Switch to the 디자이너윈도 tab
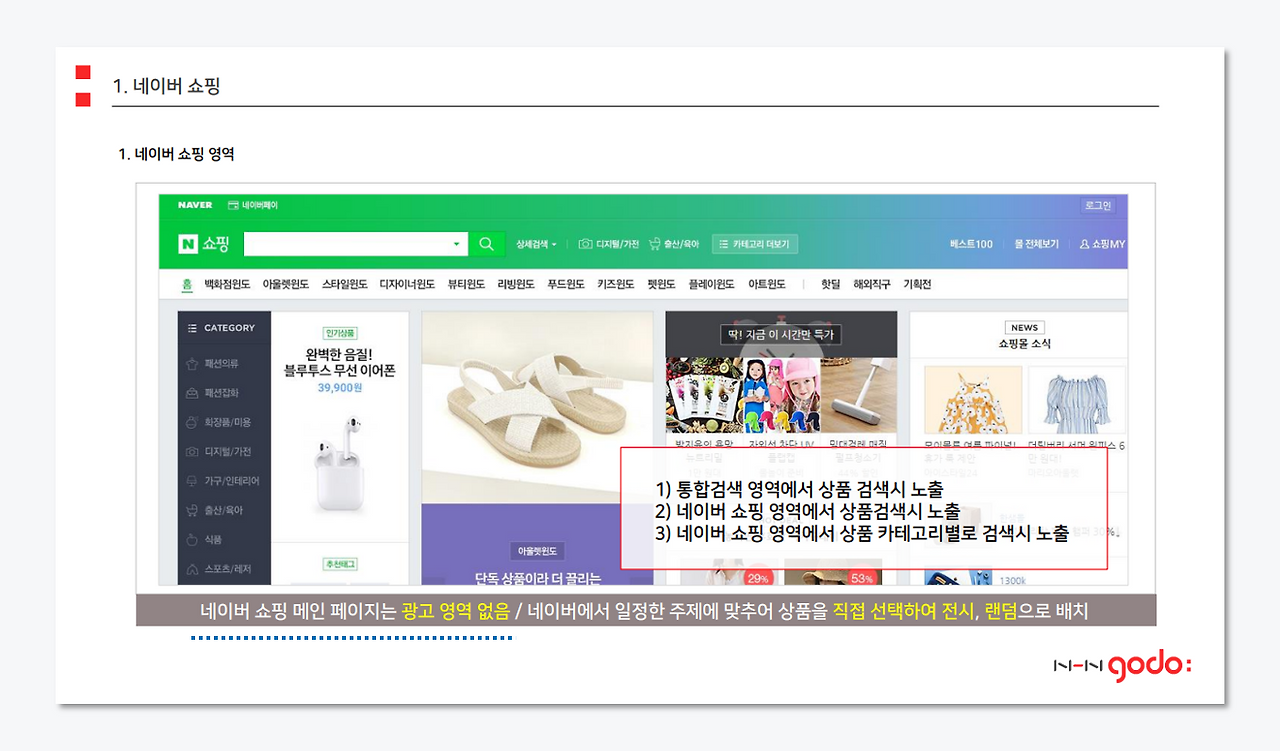This screenshot has width=1280, height=751. [407, 284]
